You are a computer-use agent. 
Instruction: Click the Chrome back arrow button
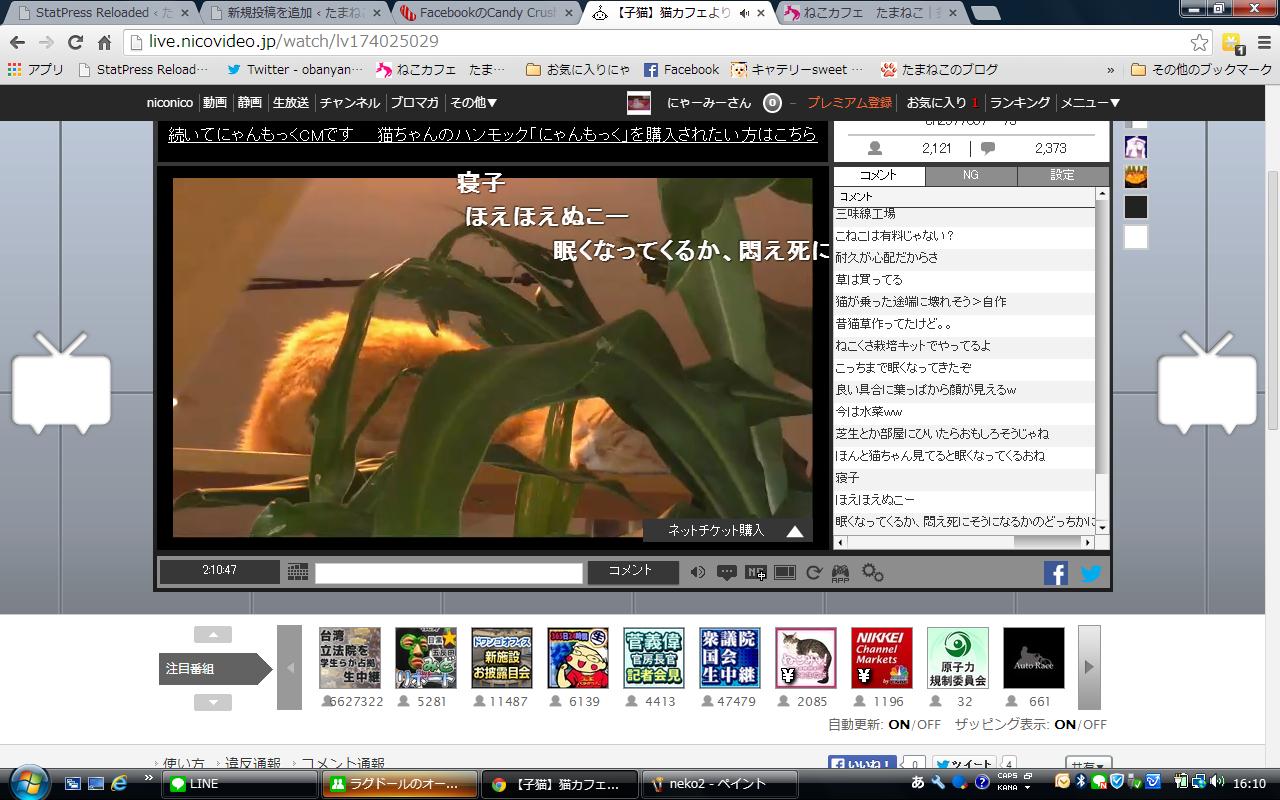(x=17, y=42)
